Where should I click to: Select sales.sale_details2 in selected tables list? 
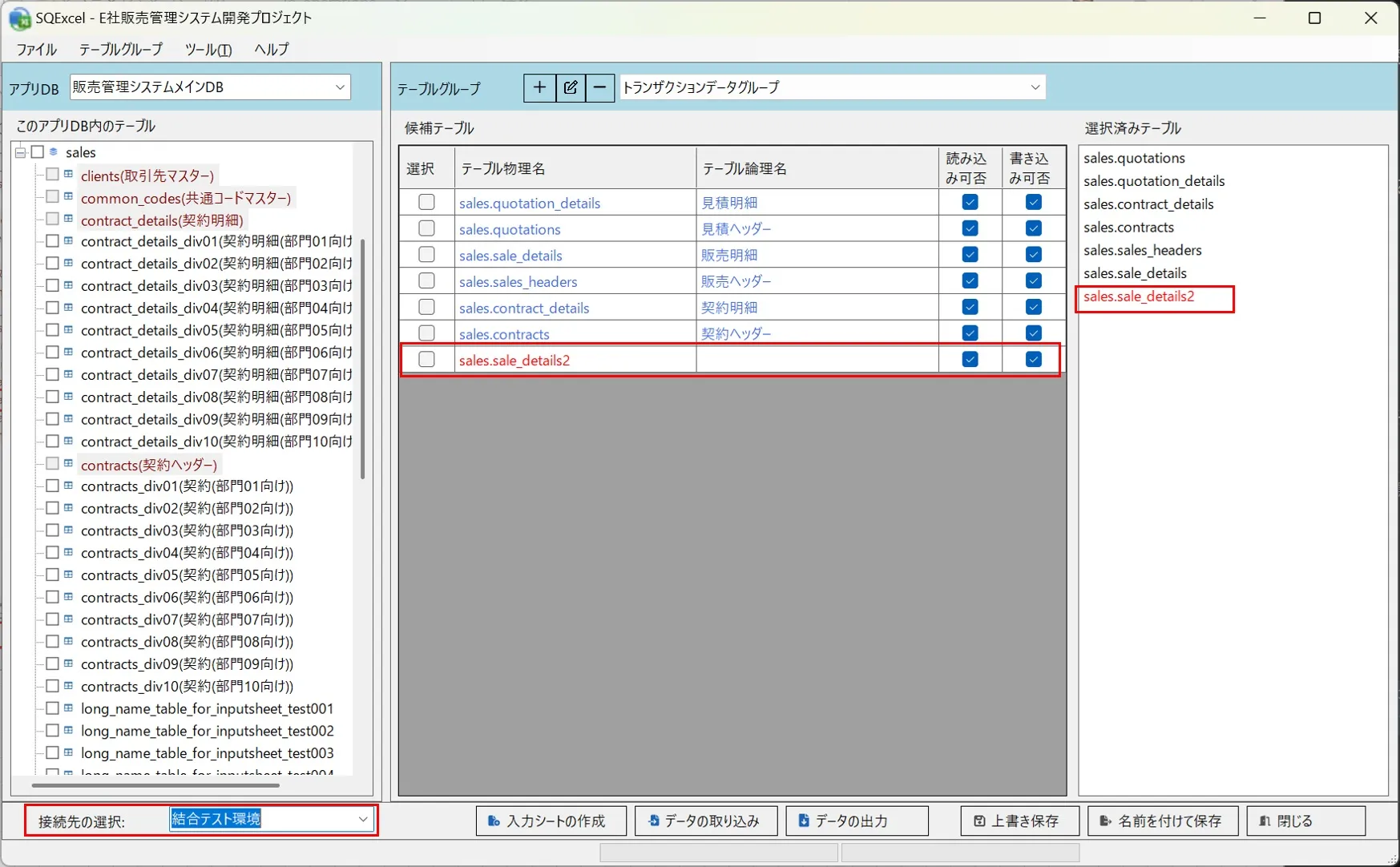point(1139,296)
